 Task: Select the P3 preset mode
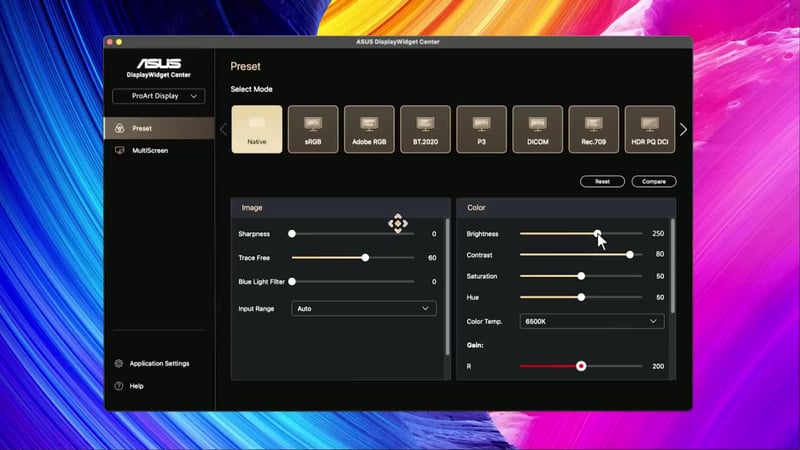[x=481, y=129]
